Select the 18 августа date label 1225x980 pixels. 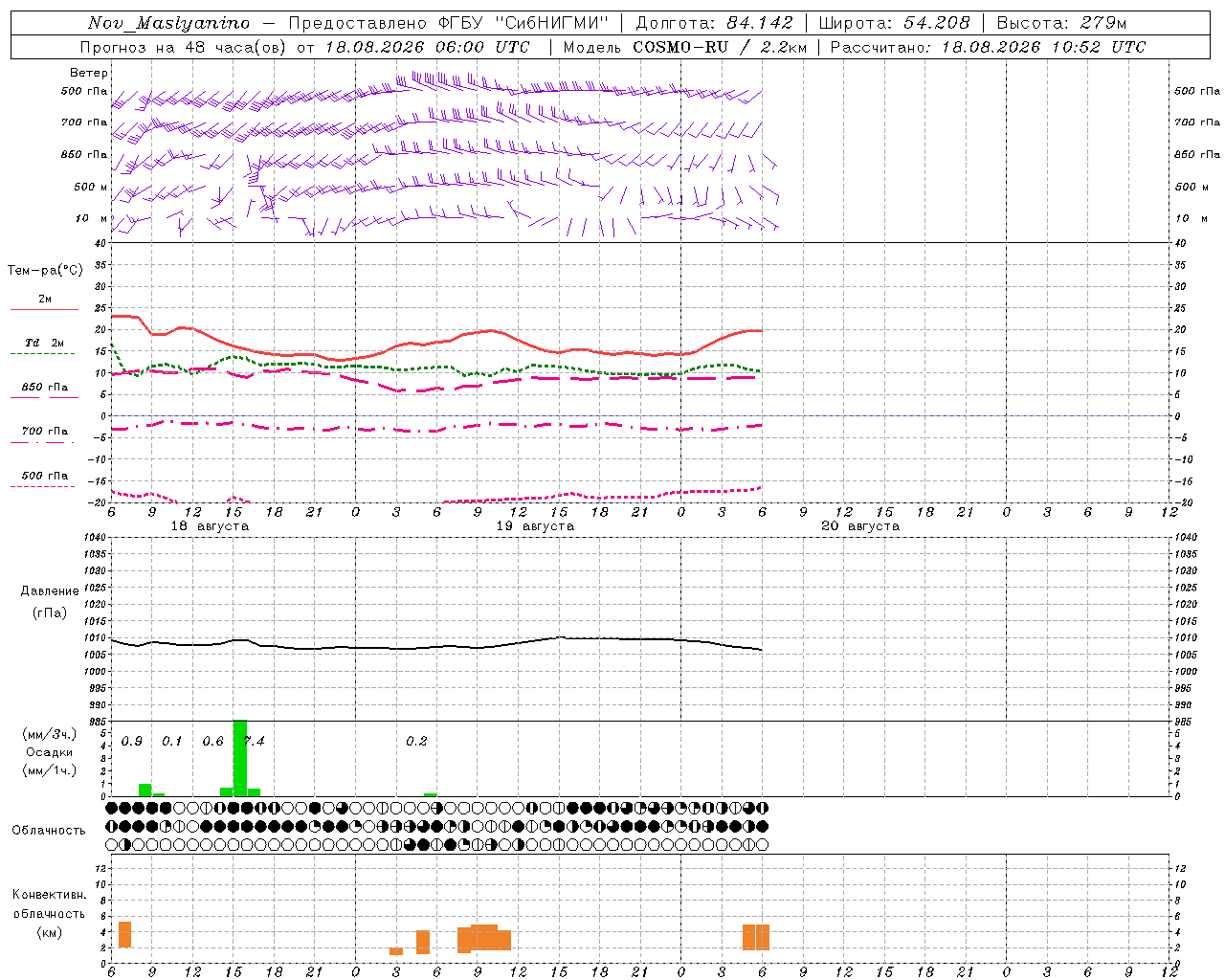click(x=210, y=526)
